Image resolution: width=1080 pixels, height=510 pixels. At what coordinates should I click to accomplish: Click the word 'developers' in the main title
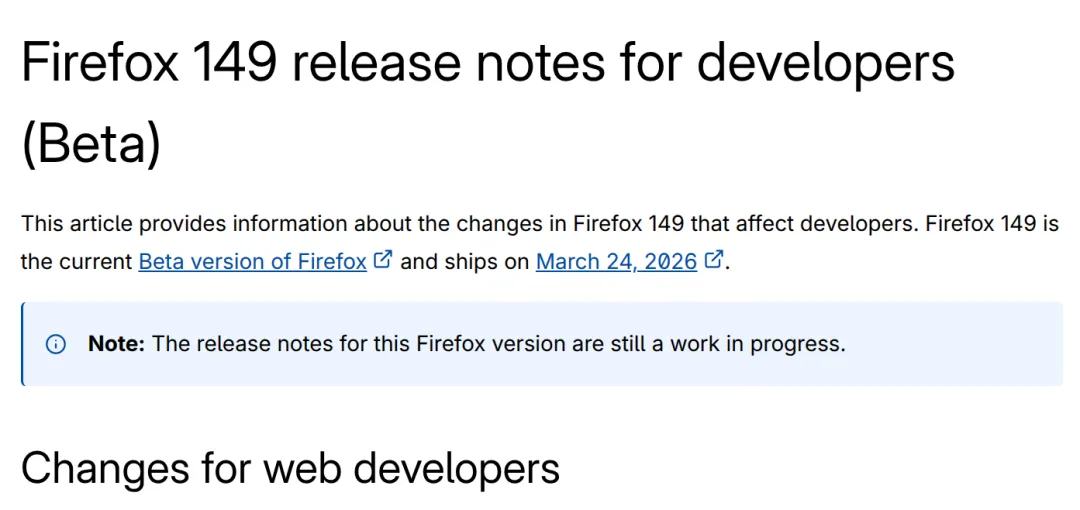coord(825,64)
